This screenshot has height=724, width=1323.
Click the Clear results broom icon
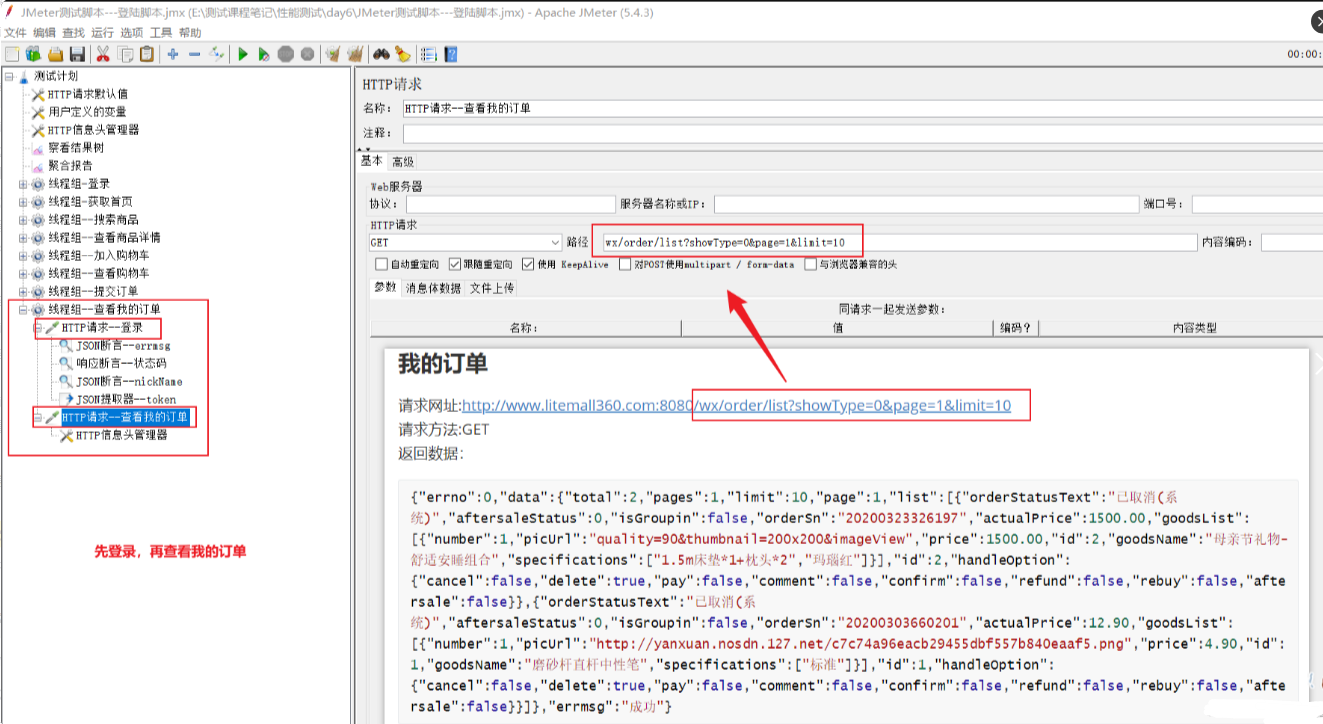(x=332, y=54)
